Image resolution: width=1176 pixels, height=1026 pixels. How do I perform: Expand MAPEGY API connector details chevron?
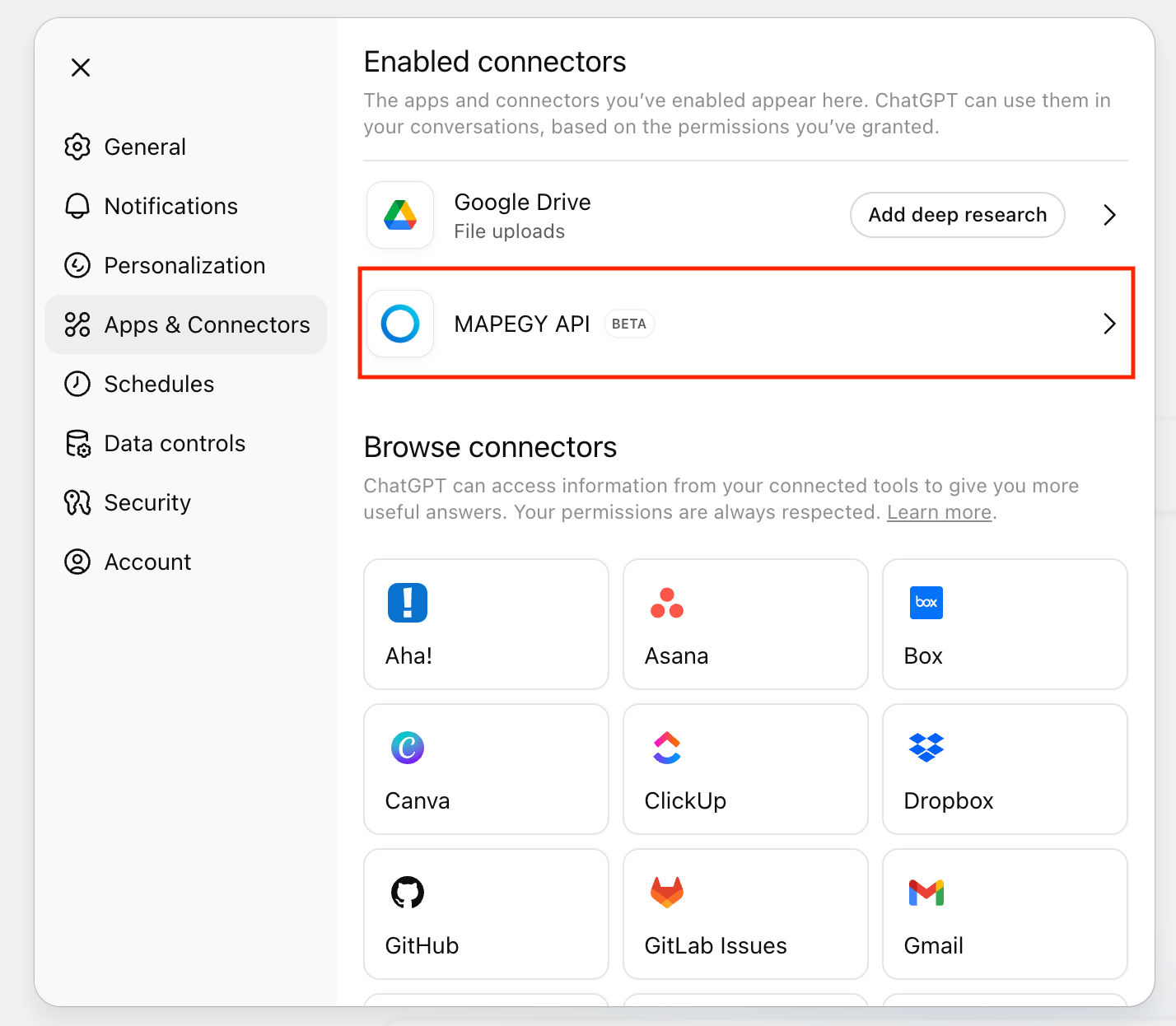[1109, 324]
